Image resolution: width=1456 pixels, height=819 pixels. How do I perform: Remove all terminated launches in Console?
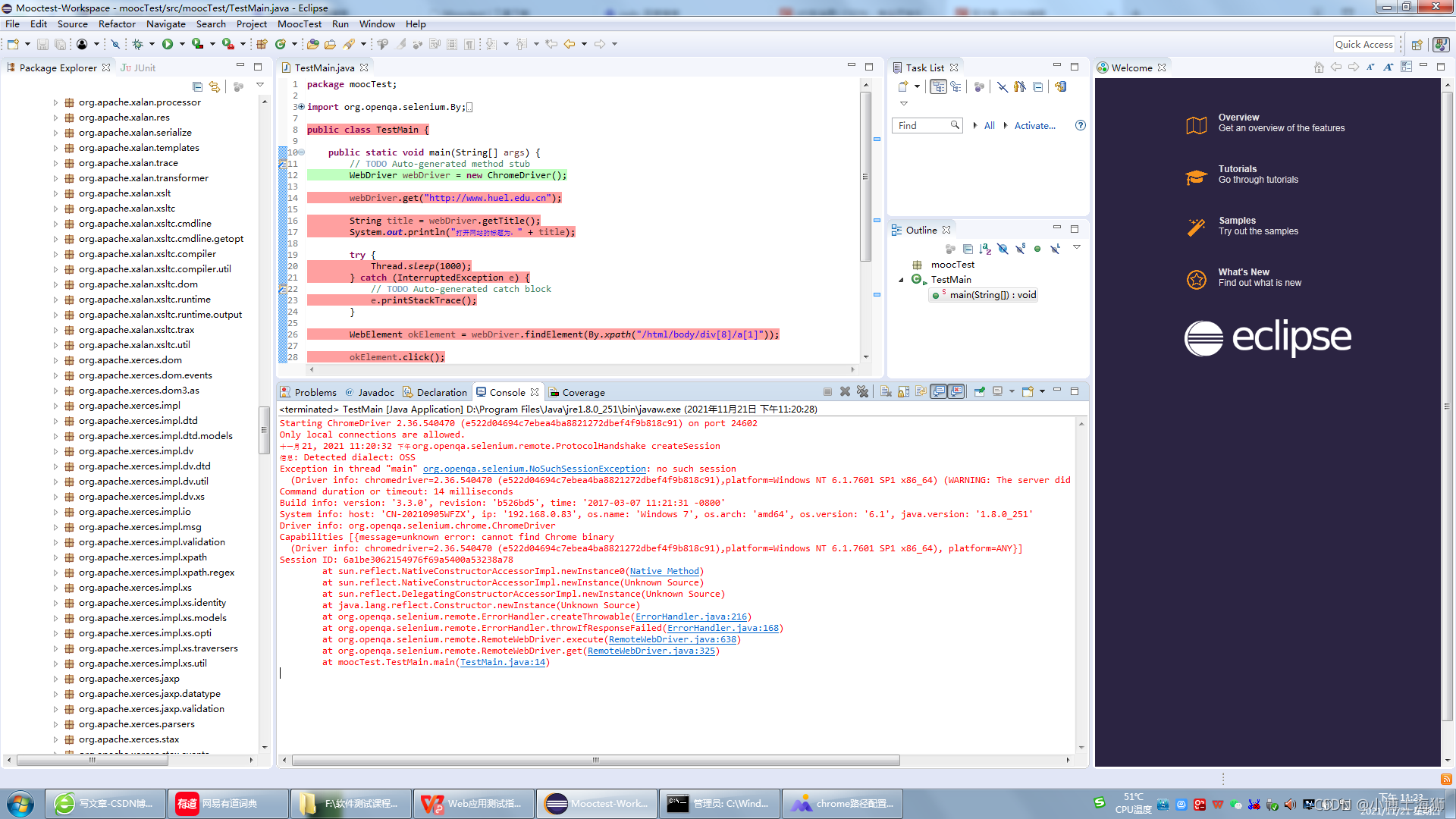point(864,391)
